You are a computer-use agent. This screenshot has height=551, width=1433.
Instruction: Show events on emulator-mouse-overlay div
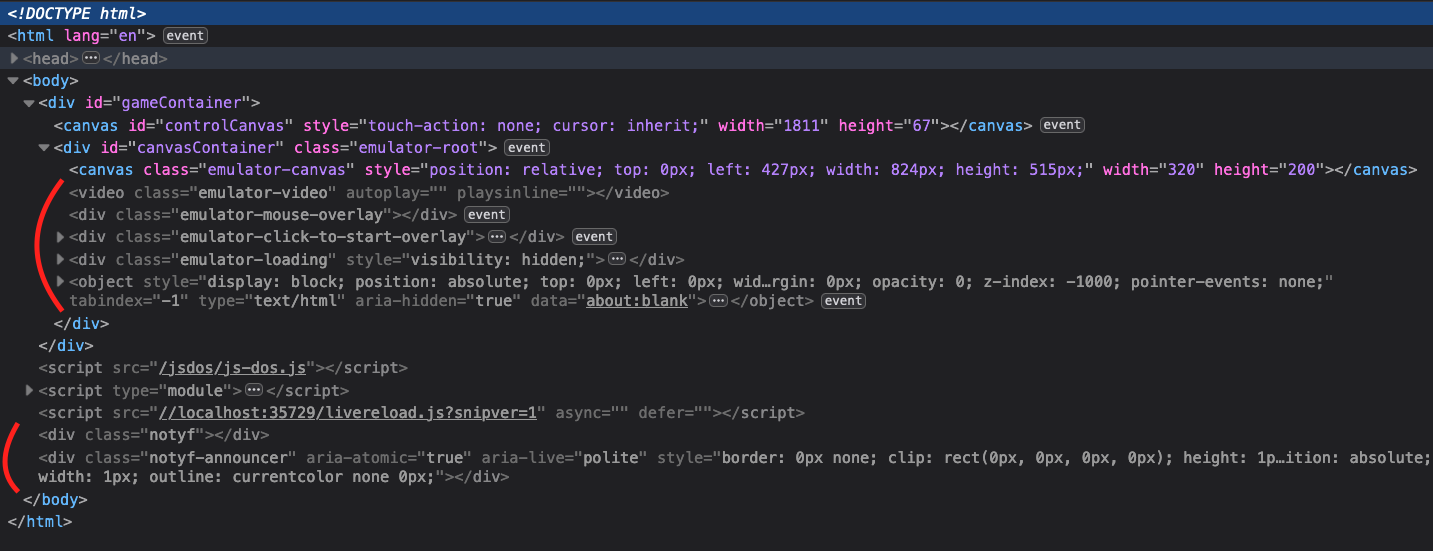click(487, 215)
